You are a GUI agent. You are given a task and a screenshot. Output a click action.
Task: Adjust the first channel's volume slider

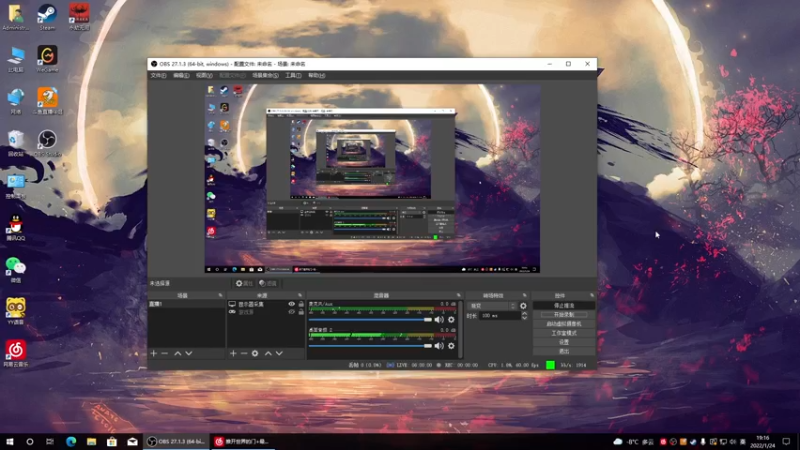point(369,319)
